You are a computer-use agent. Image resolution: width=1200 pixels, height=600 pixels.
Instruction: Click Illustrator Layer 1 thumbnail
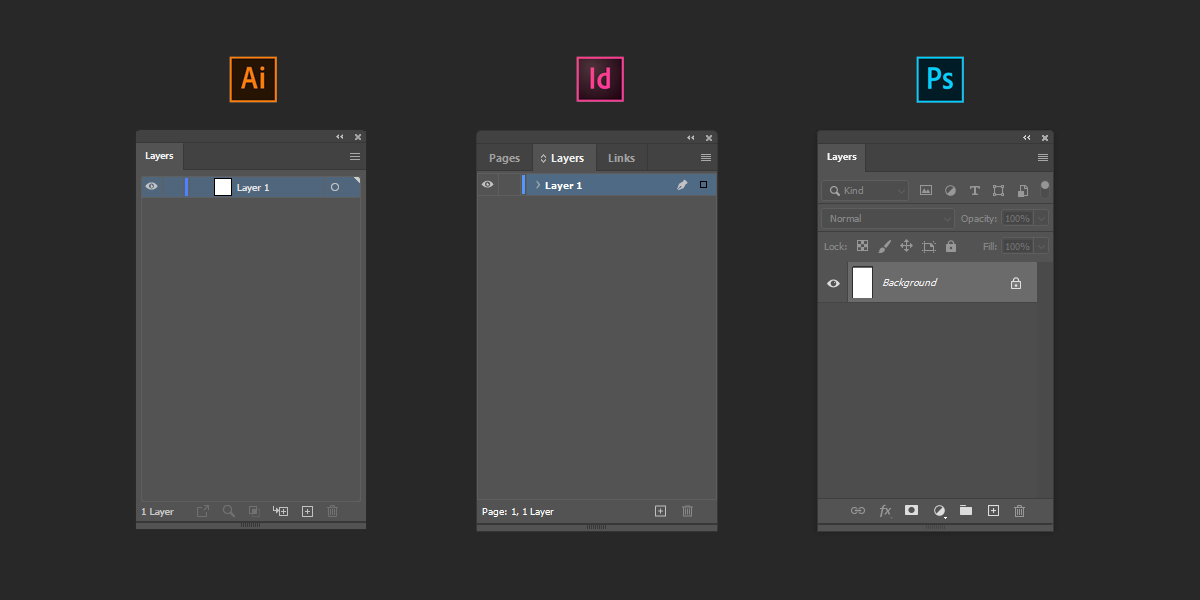pyautogui.click(x=223, y=187)
